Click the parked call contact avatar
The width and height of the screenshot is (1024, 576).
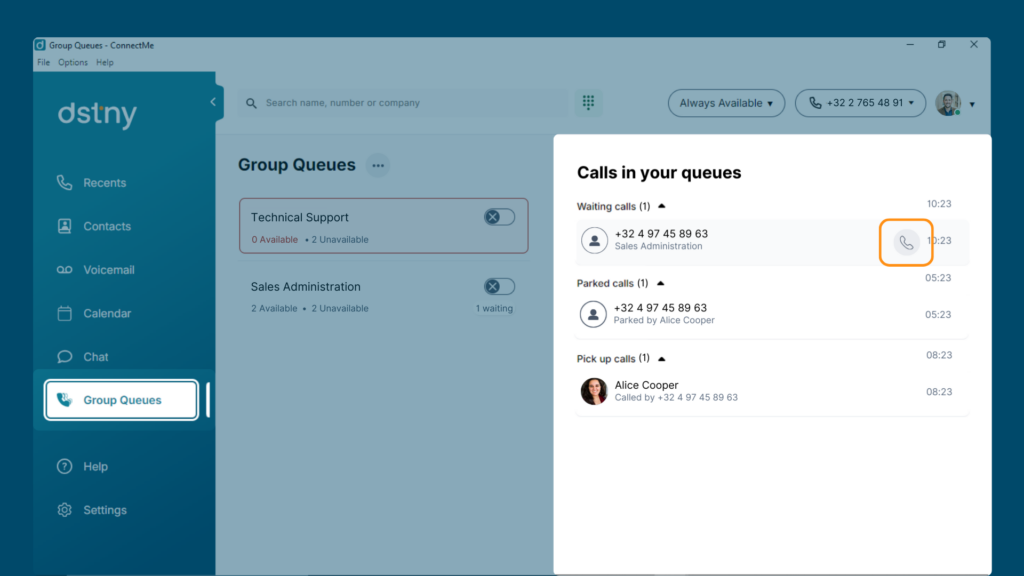coord(593,314)
